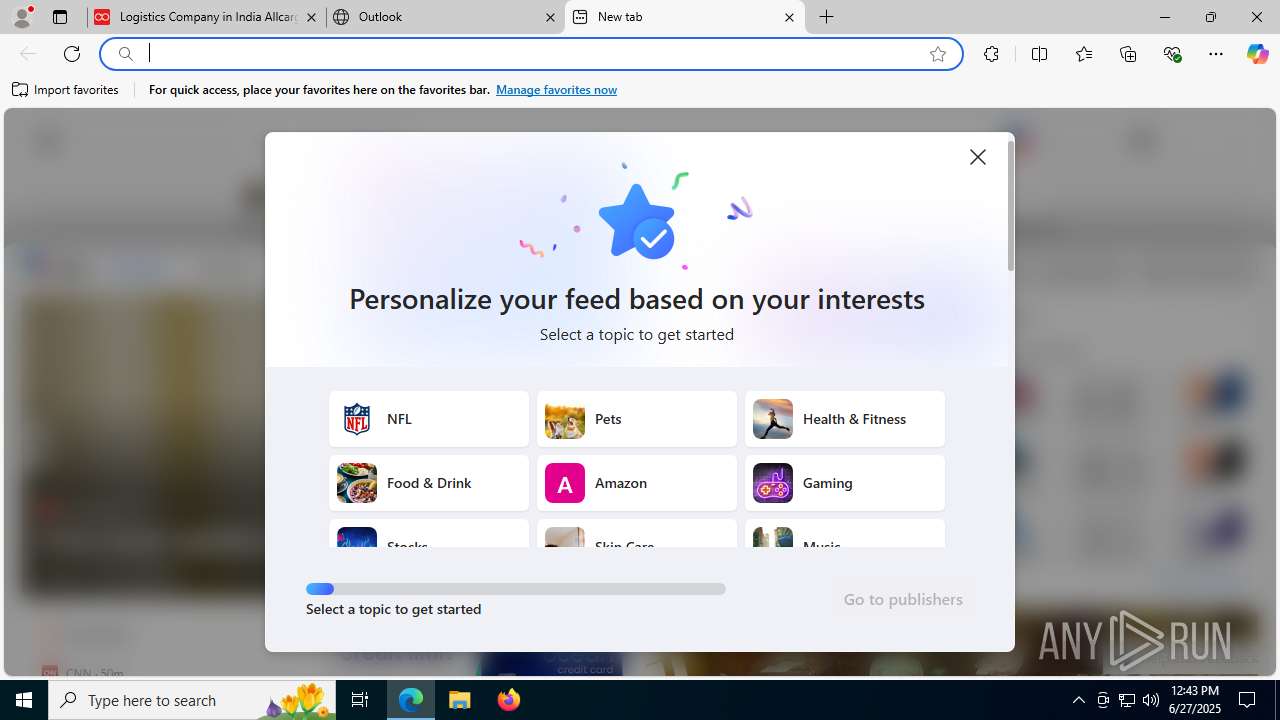Close the New tab tab

[x=789, y=17]
